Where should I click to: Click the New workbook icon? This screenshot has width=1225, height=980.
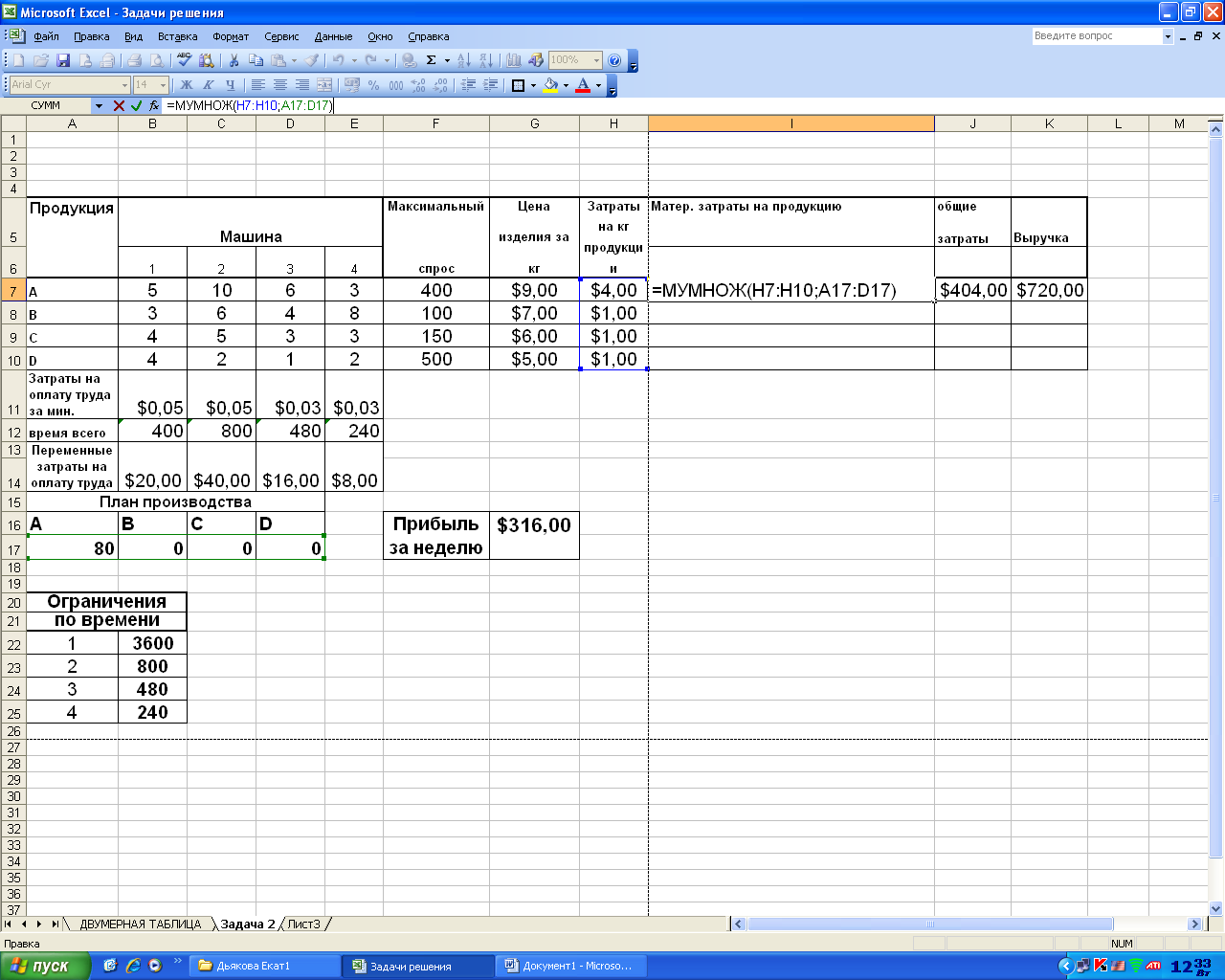point(18,60)
